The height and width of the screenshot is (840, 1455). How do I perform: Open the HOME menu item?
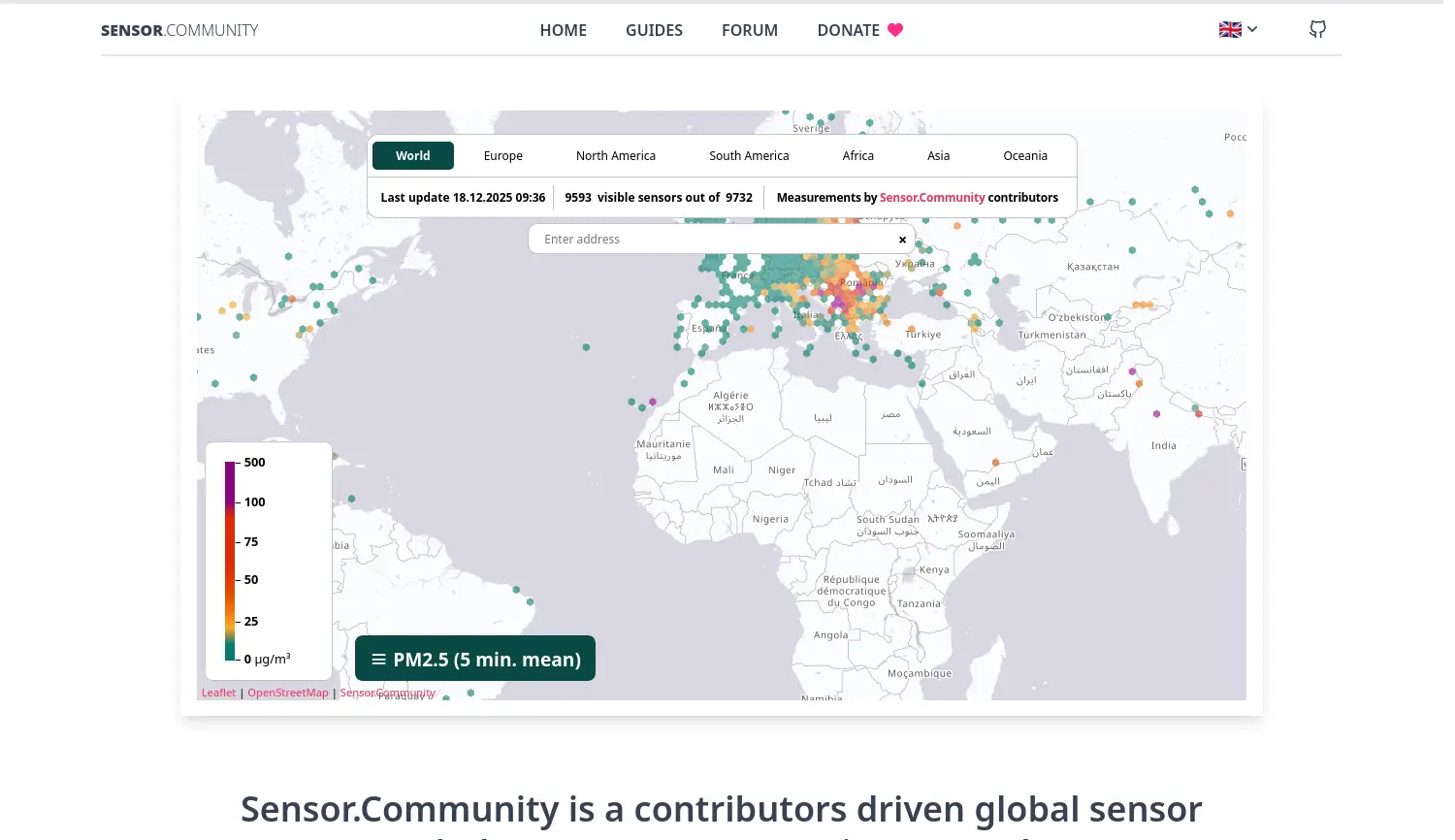tap(564, 30)
